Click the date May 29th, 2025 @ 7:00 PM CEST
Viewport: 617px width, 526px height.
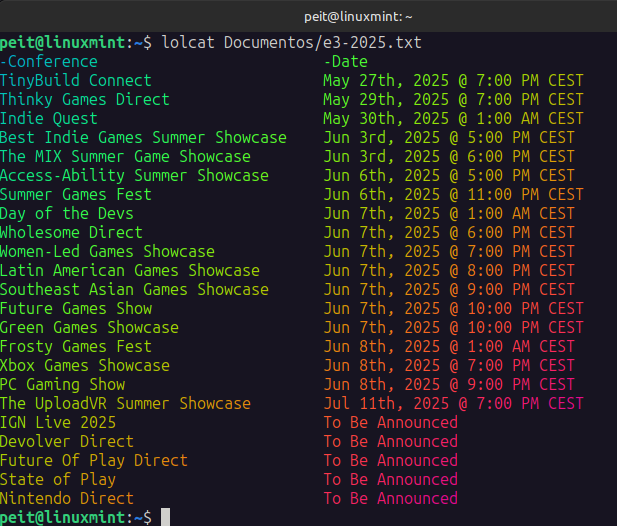click(453, 100)
